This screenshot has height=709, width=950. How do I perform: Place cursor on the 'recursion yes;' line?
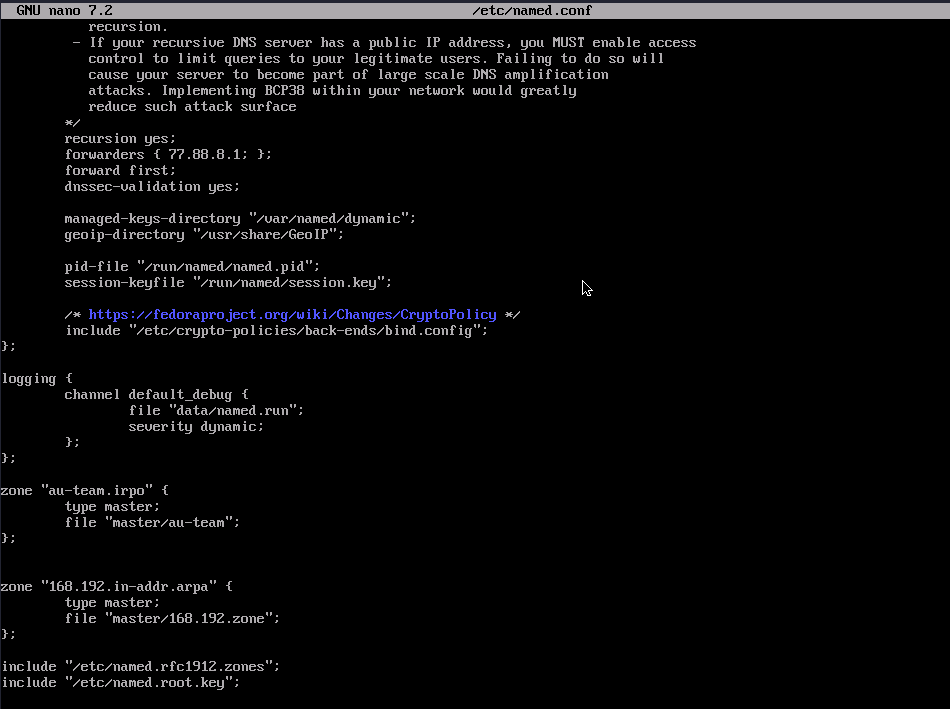coord(120,139)
